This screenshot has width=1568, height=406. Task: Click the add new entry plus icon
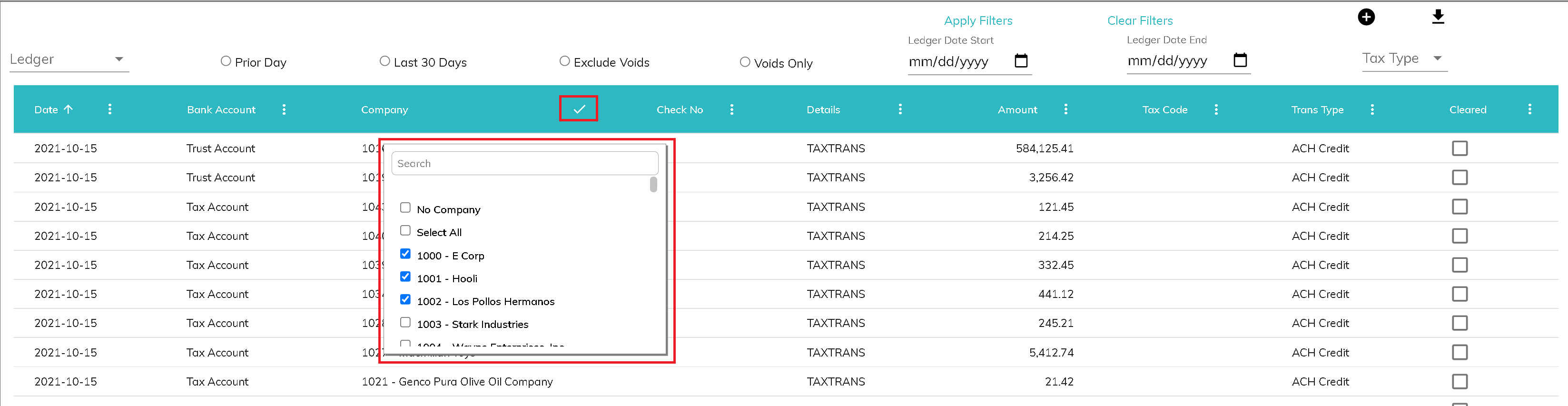pyautogui.click(x=1366, y=17)
